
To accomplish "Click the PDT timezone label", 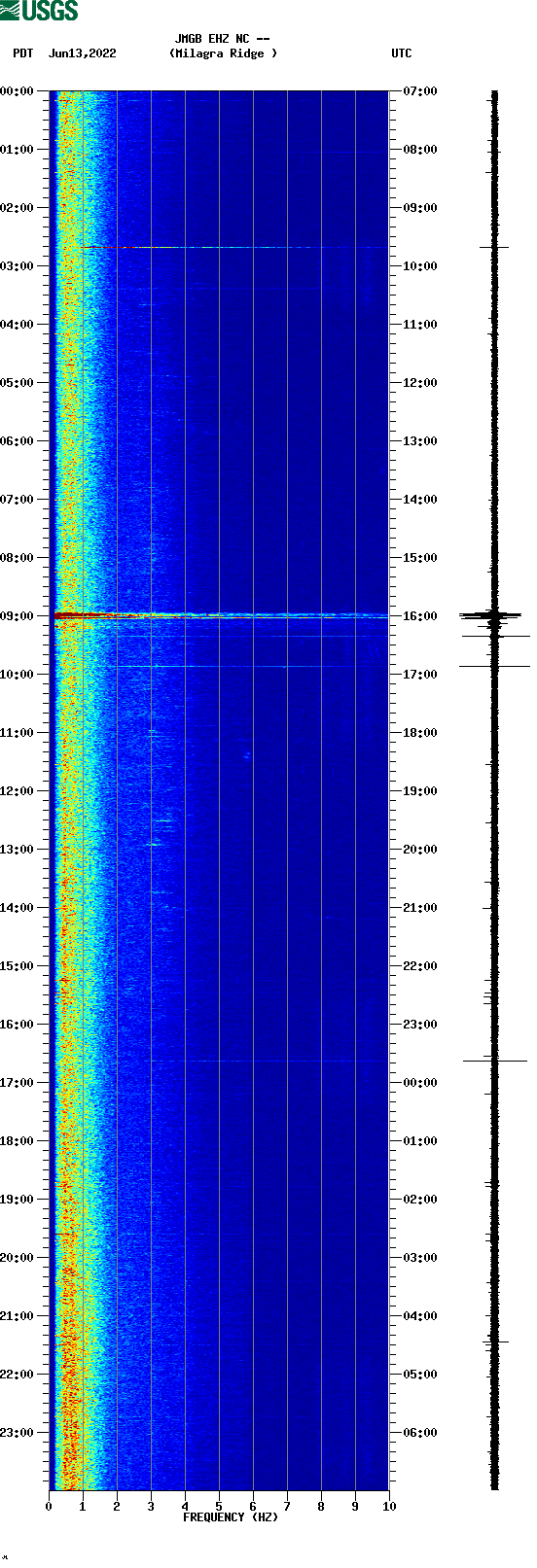I will [23, 53].
